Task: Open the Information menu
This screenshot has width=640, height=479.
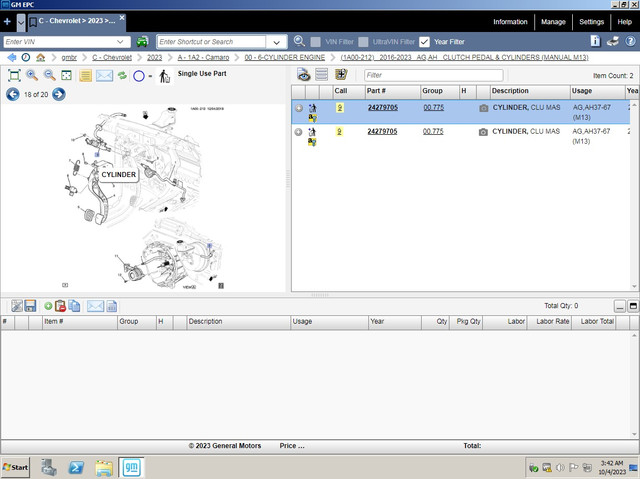Action: tap(510, 22)
